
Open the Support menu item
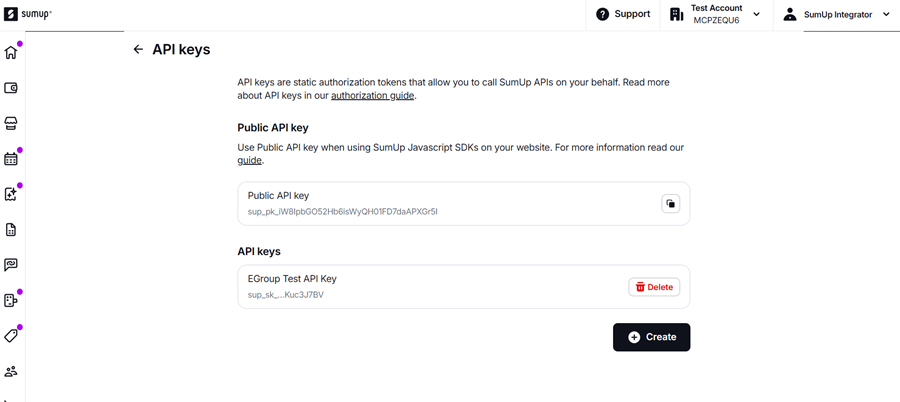coord(623,14)
